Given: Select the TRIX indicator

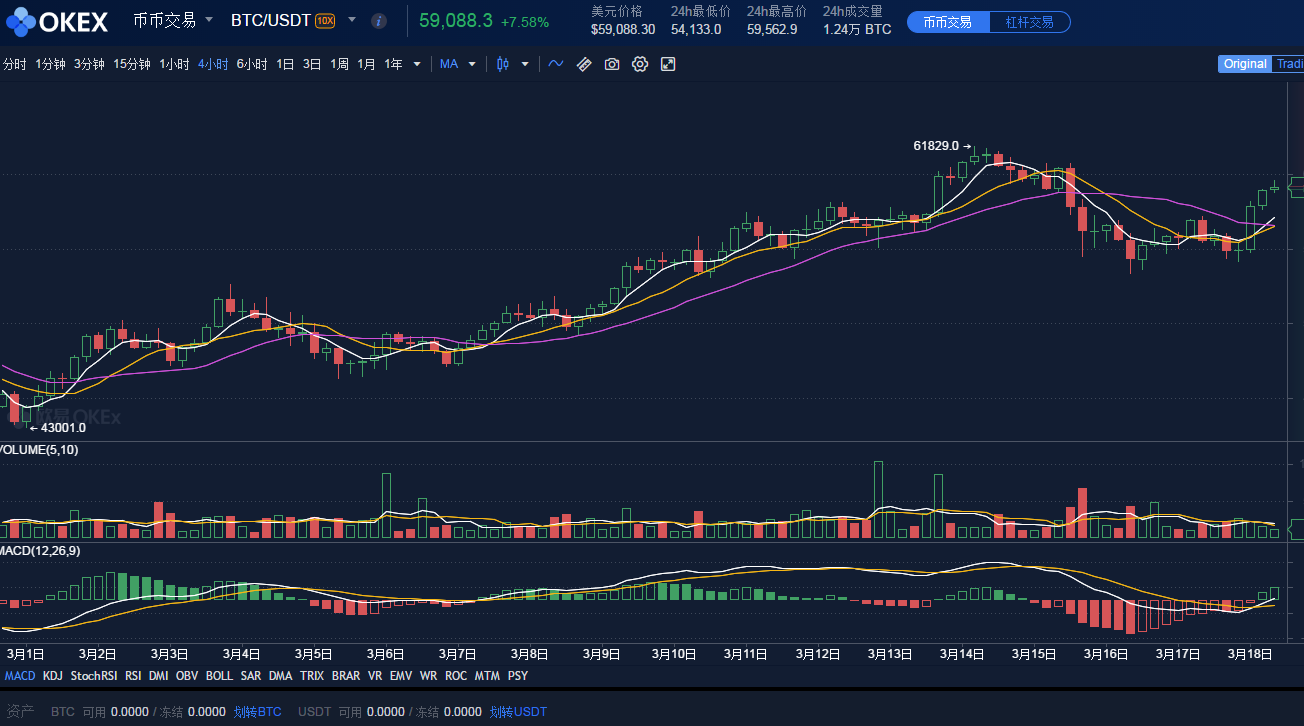Looking at the screenshot, I should 312,676.
